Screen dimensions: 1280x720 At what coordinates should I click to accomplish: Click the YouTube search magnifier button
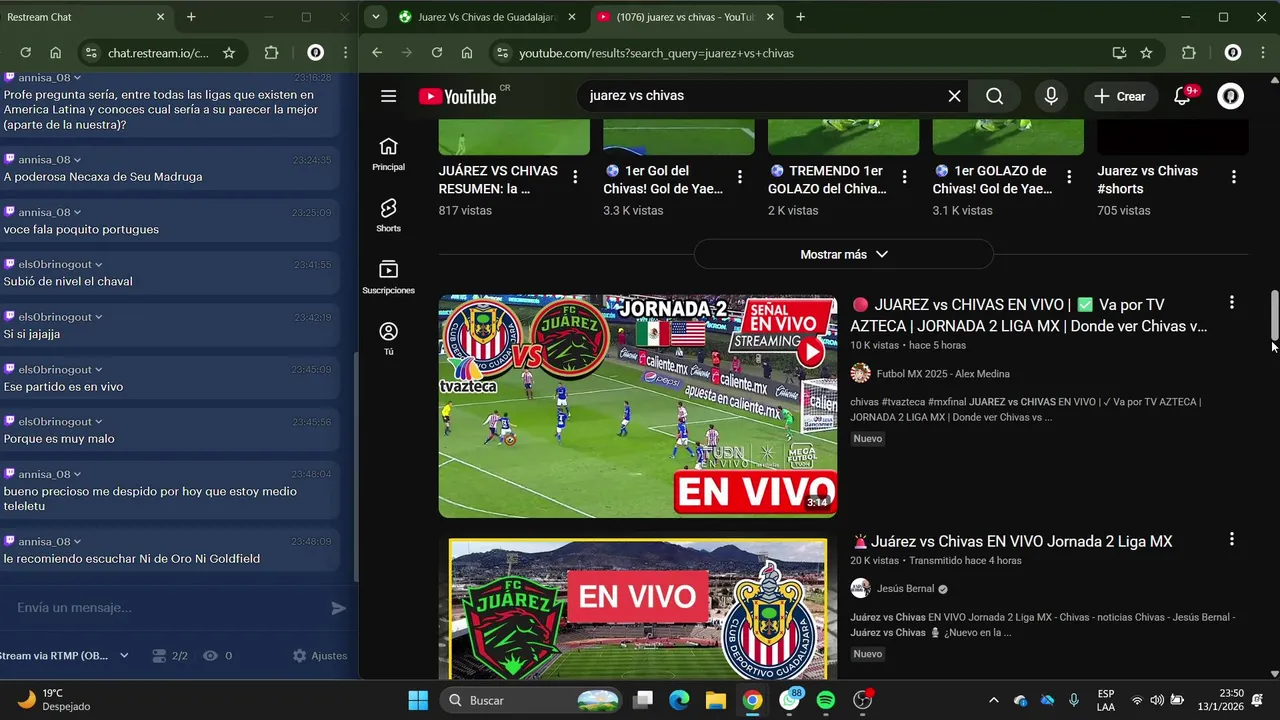point(994,96)
